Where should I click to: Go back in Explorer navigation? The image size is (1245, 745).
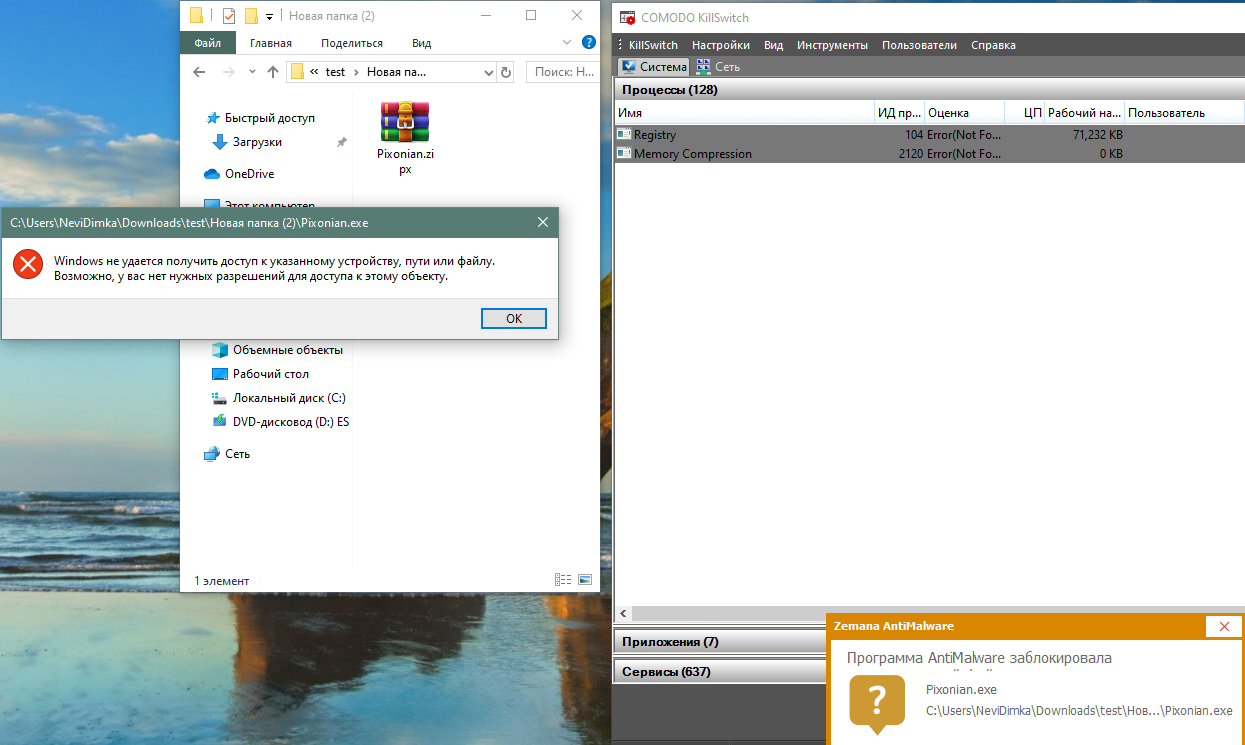[x=199, y=72]
